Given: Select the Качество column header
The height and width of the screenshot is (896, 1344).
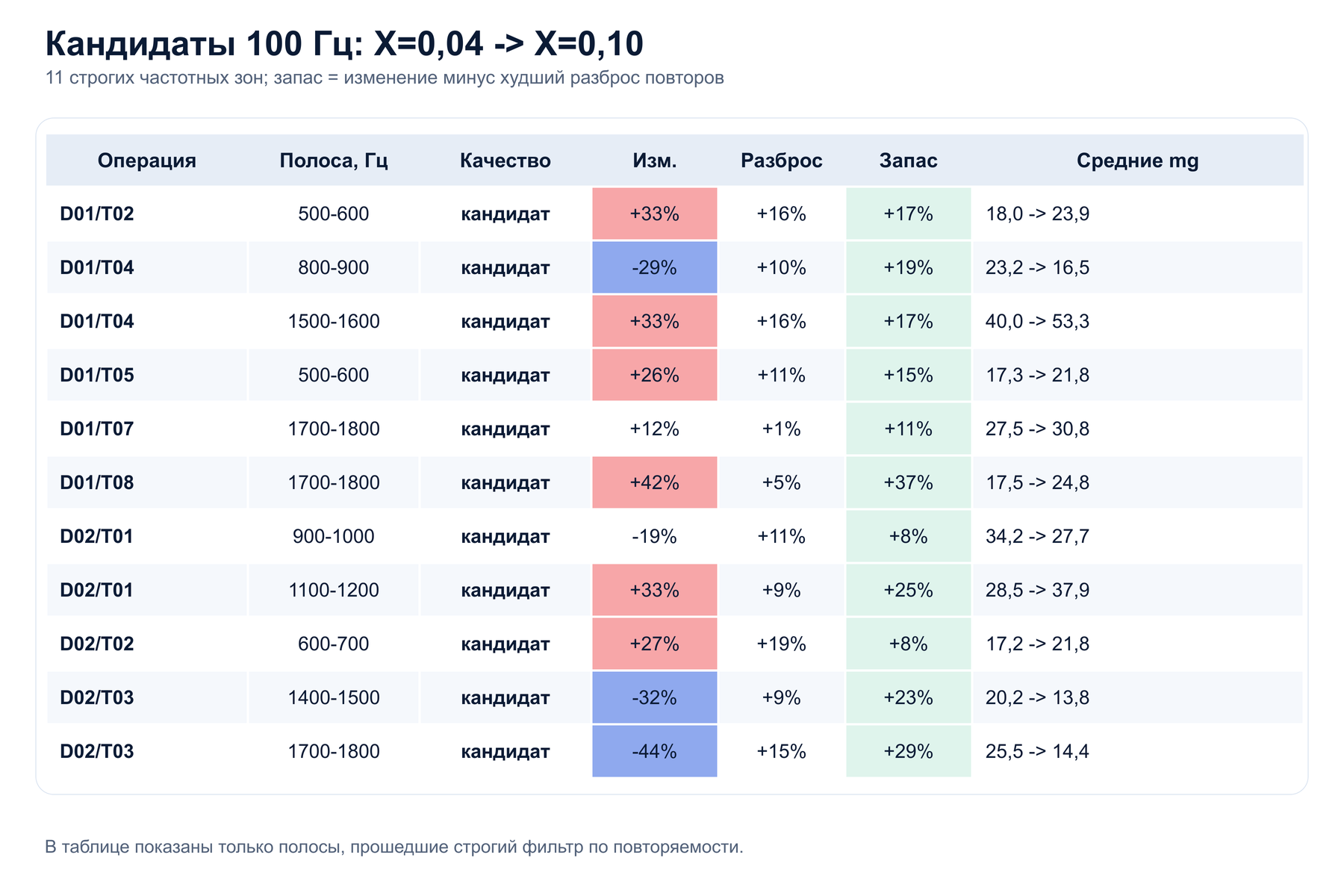Looking at the screenshot, I should click(505, 161).
